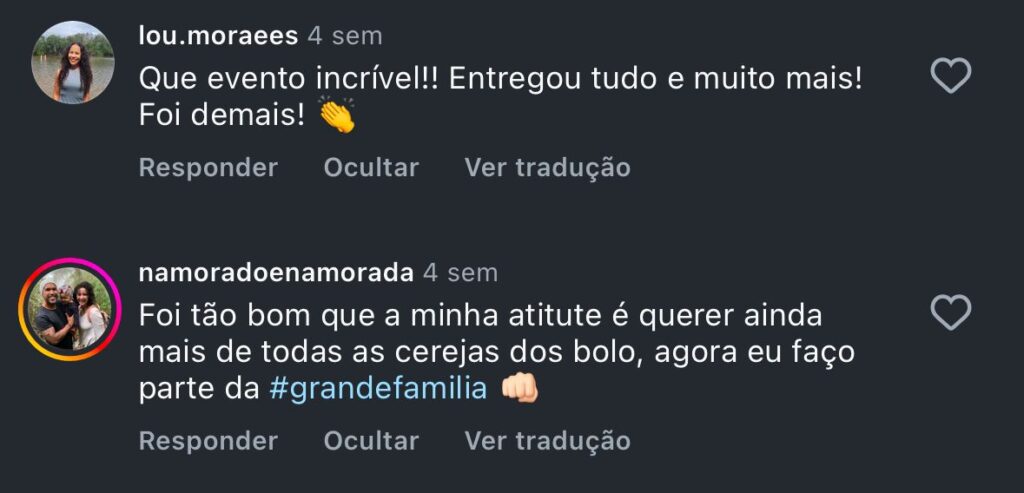Click Responder under lou.moraees comment
The image size is (1024, 493).
(x=208, y=167)
